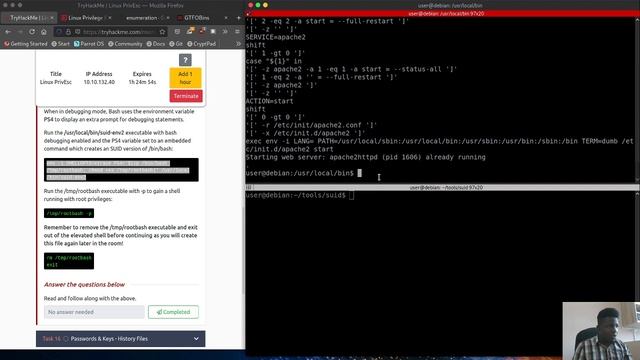The image size is (640, 360).
Task: Click 'Starting web server' output line
Action: (x=366, y=157)
